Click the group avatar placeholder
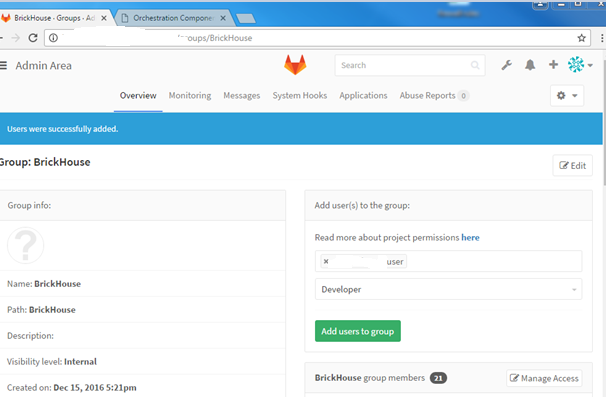 click(x=26, y=245)
